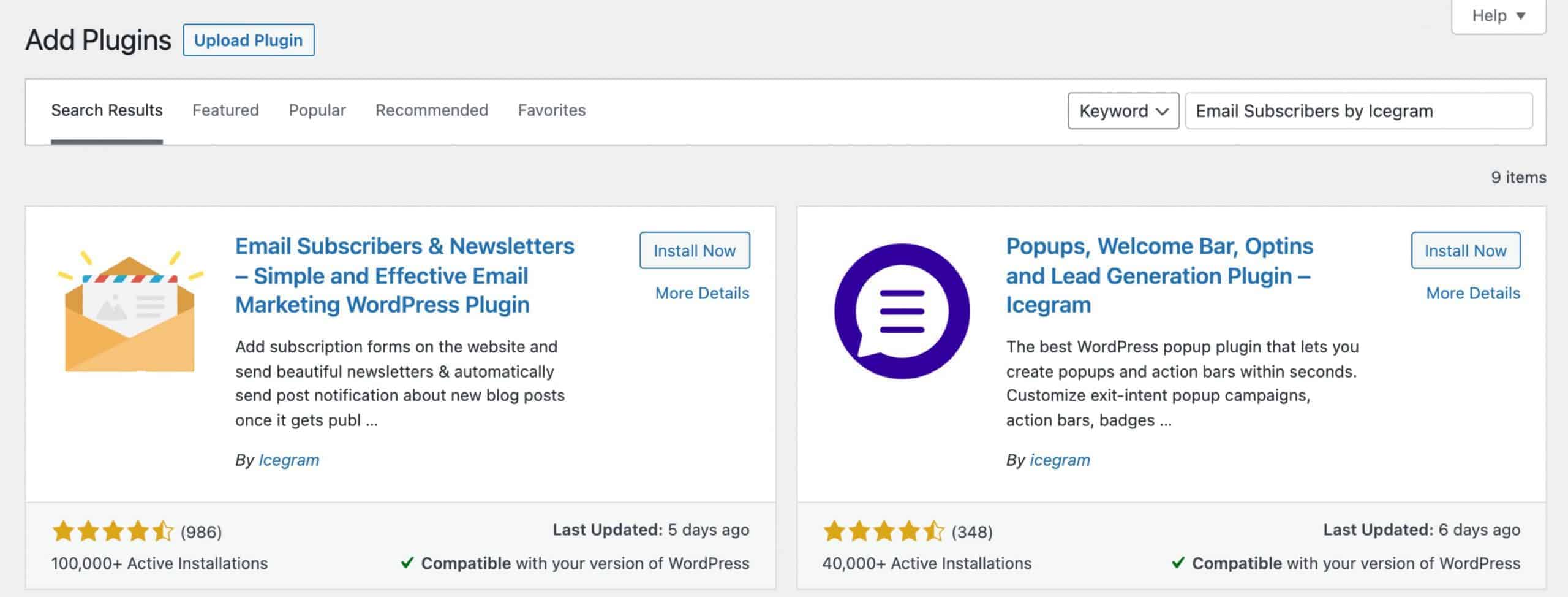Install the Popups, Welcome Bar Icegram plugin
This screenshot has width=1568, height=597.
pos(1466,250)
